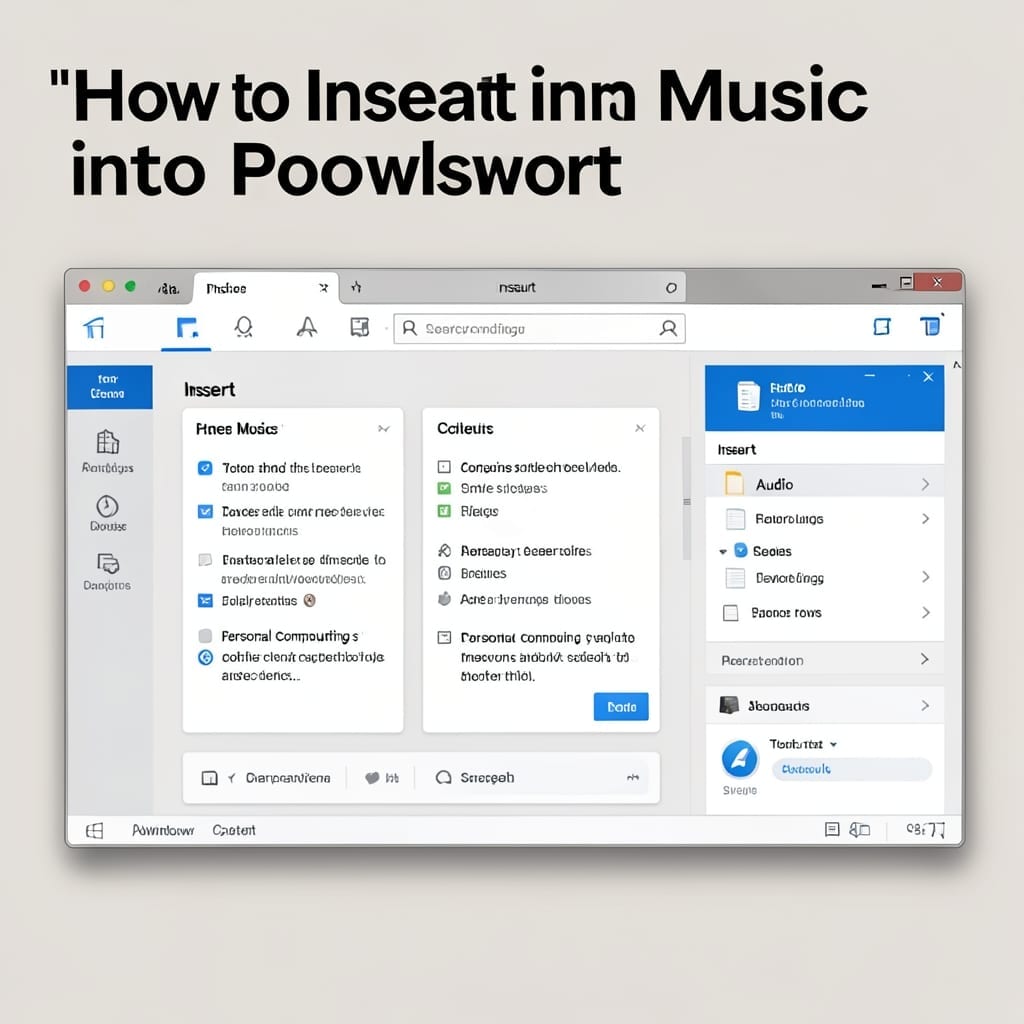Image resolution: width=1024 pixels, height=1024 pixels.
Task: Select the blue slide layout toolbar icon
Action: [187, 327]
